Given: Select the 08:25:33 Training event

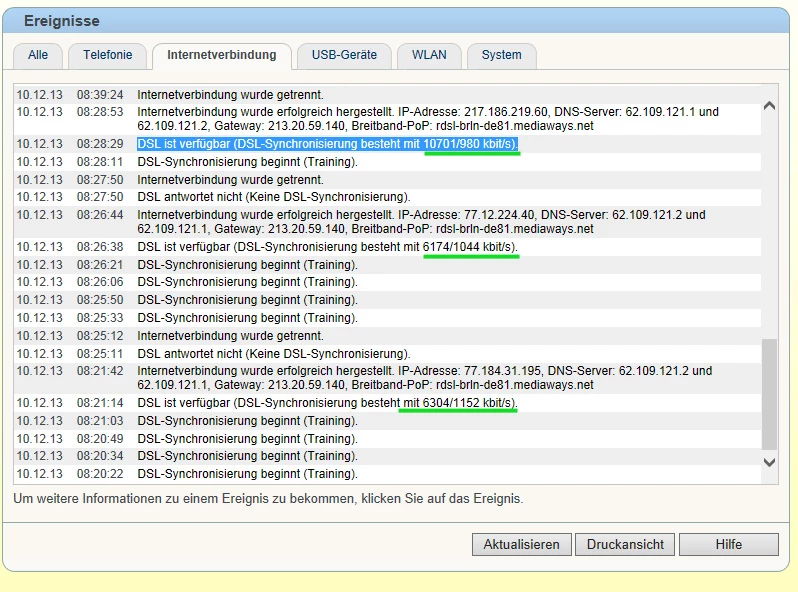Looking at the screenshot, I should coord(387,318).
